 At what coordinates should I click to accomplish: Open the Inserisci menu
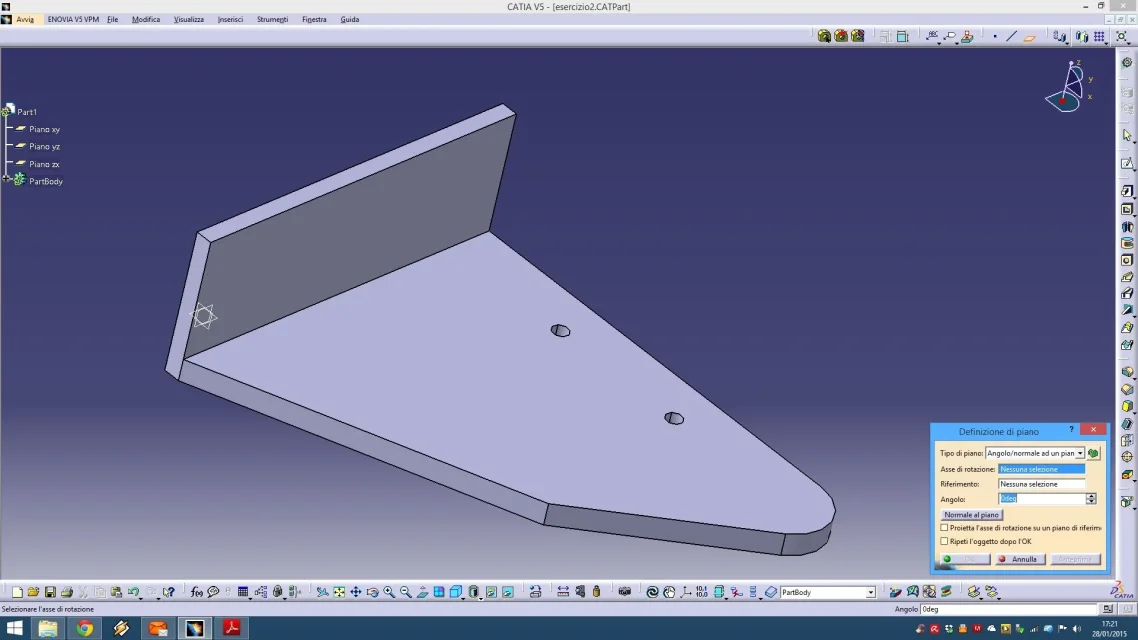point(230,19)
